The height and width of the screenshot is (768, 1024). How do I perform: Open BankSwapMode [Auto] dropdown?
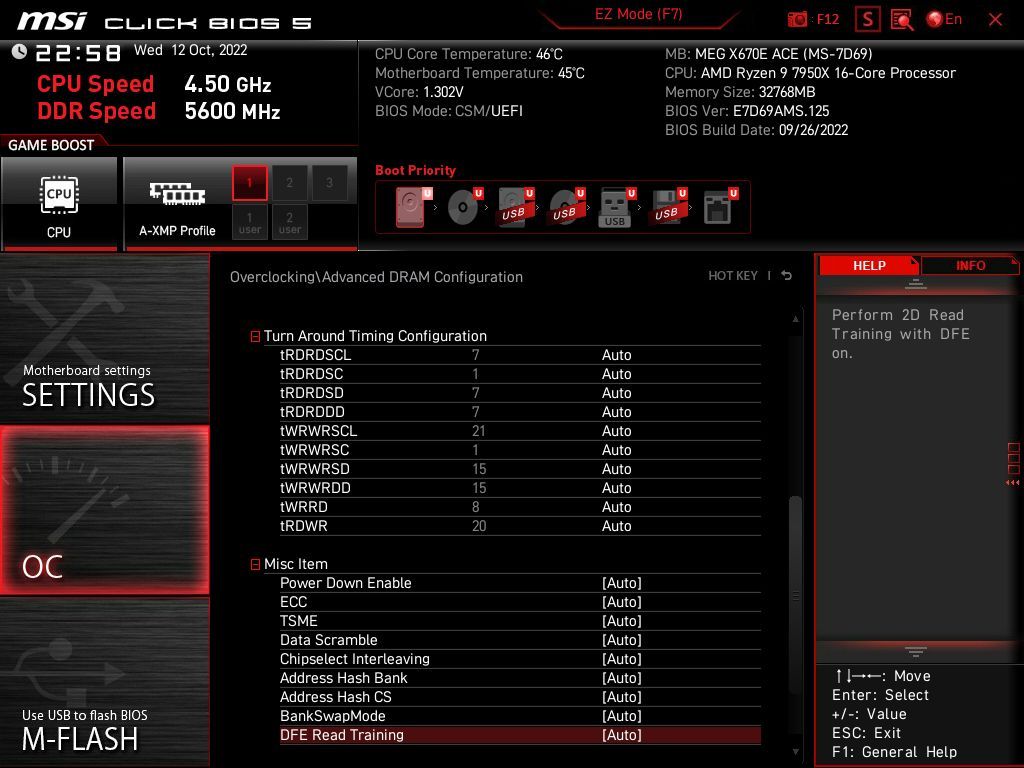(x=622, y=716)
